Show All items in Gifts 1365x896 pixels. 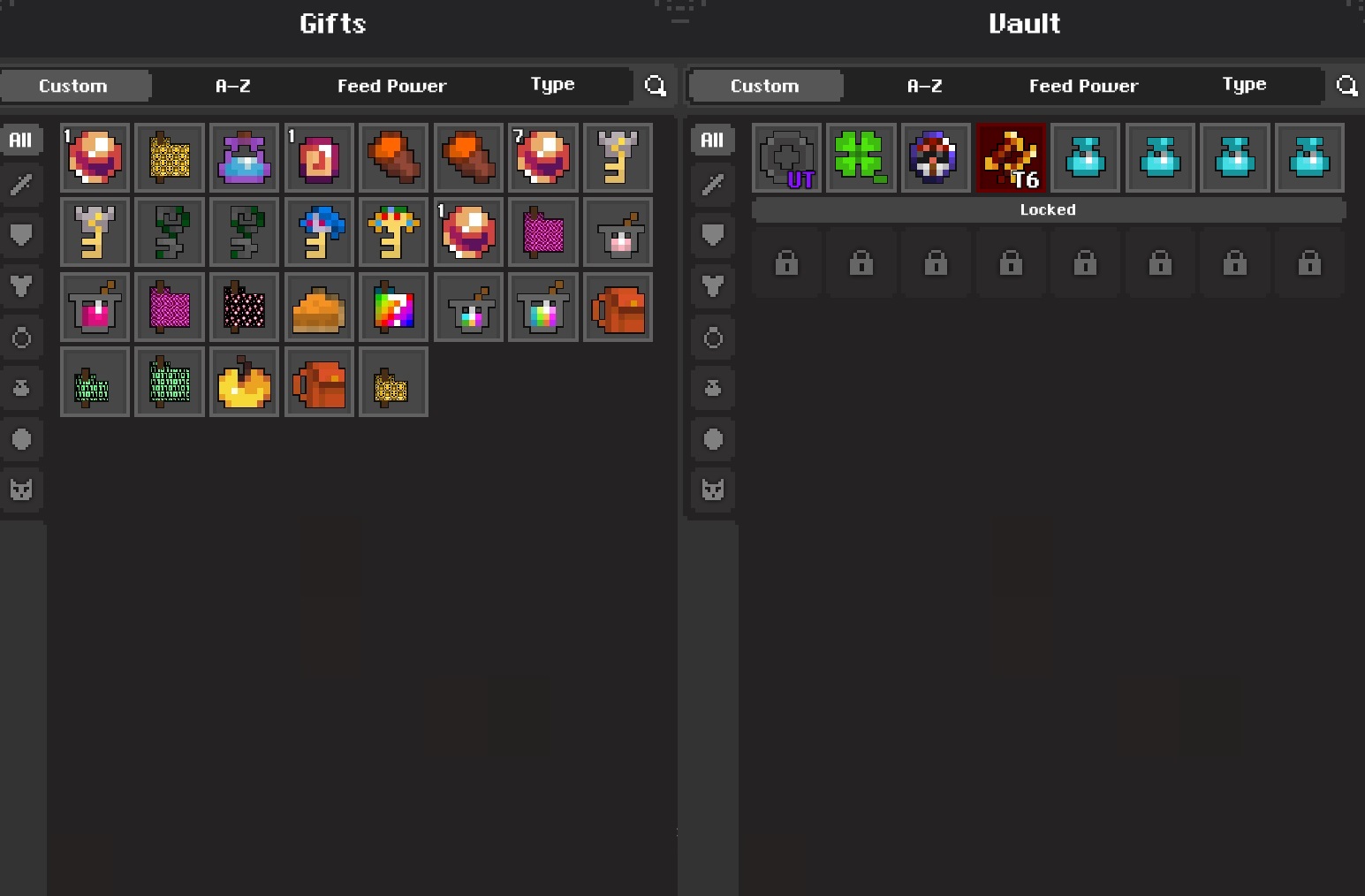pyautogui.click(x=21, y=140)
